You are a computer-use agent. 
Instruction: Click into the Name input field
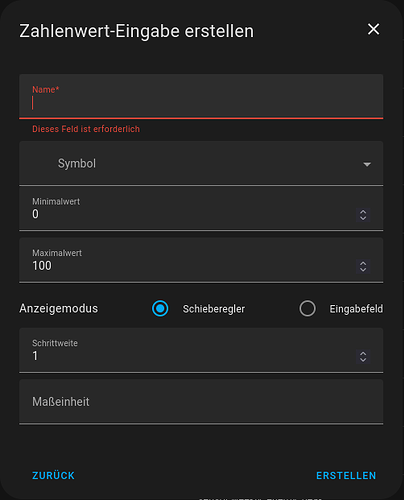[201, 96]
